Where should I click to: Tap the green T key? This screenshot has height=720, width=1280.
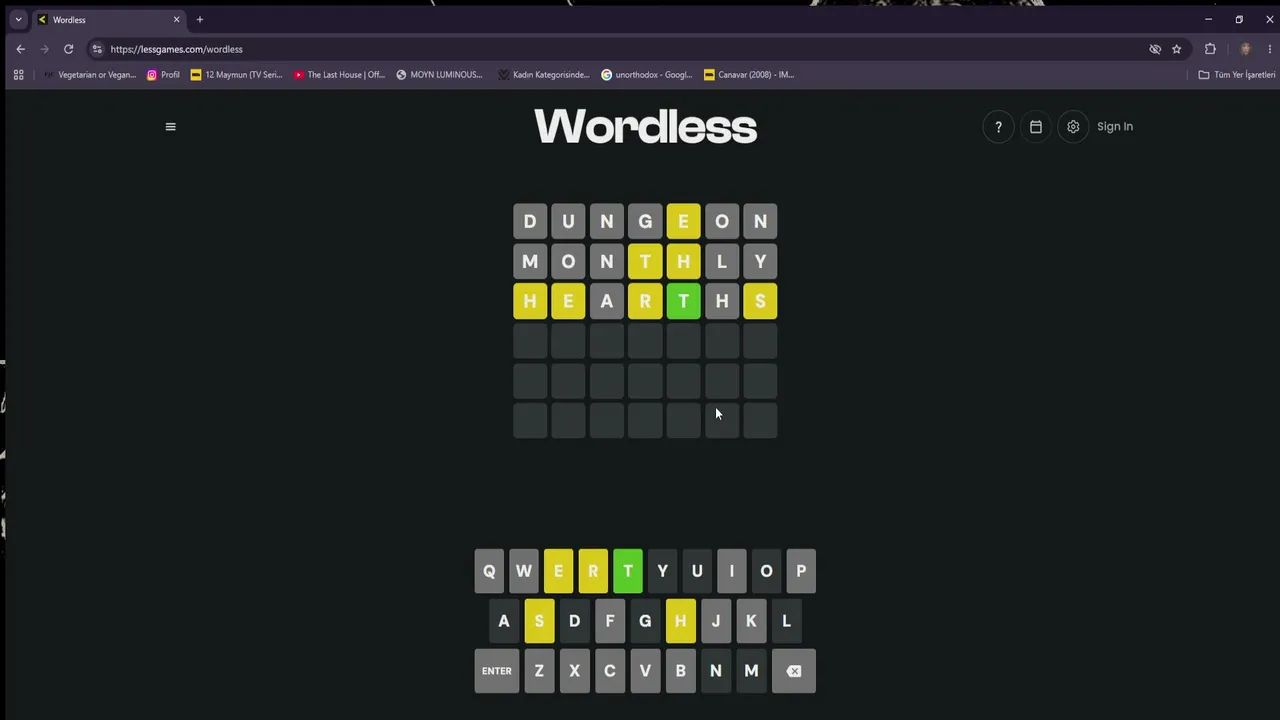628,571
